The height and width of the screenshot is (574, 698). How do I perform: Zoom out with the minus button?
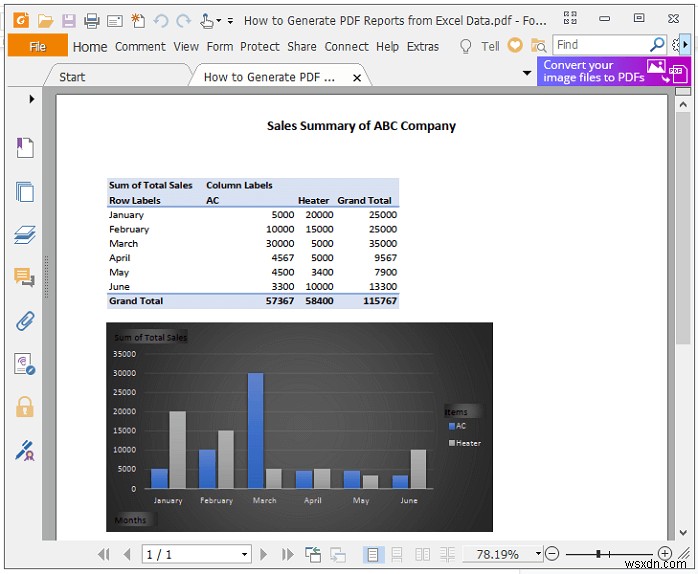click(552, 554)
